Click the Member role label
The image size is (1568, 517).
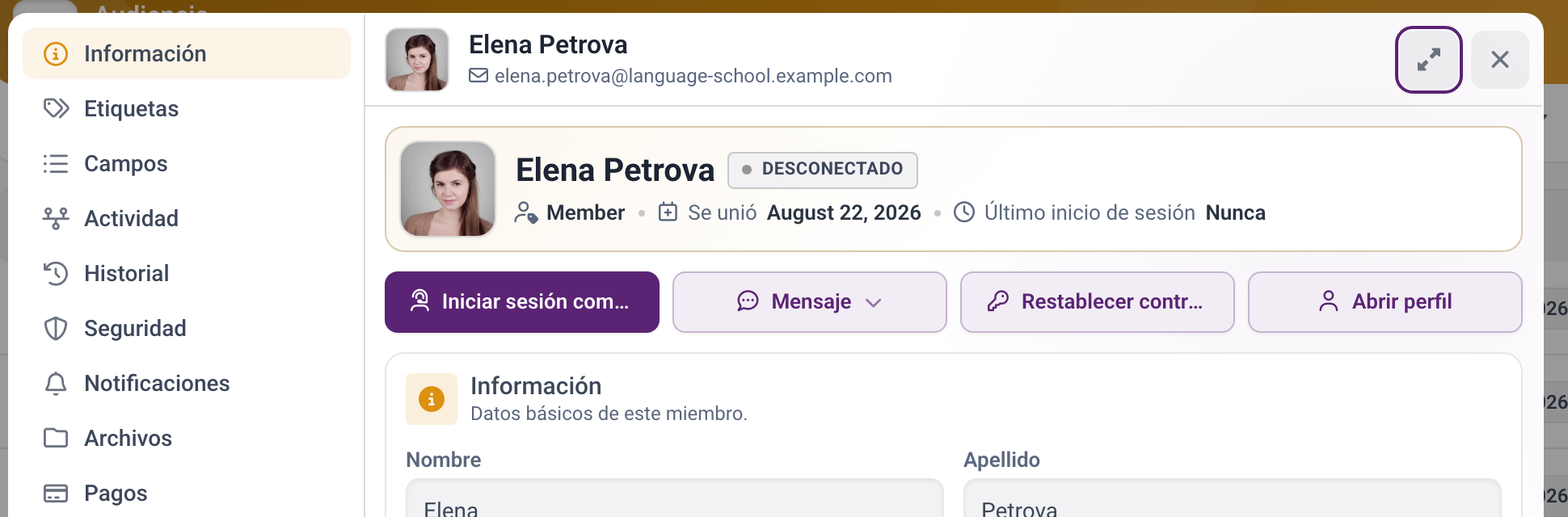point(585,212)
